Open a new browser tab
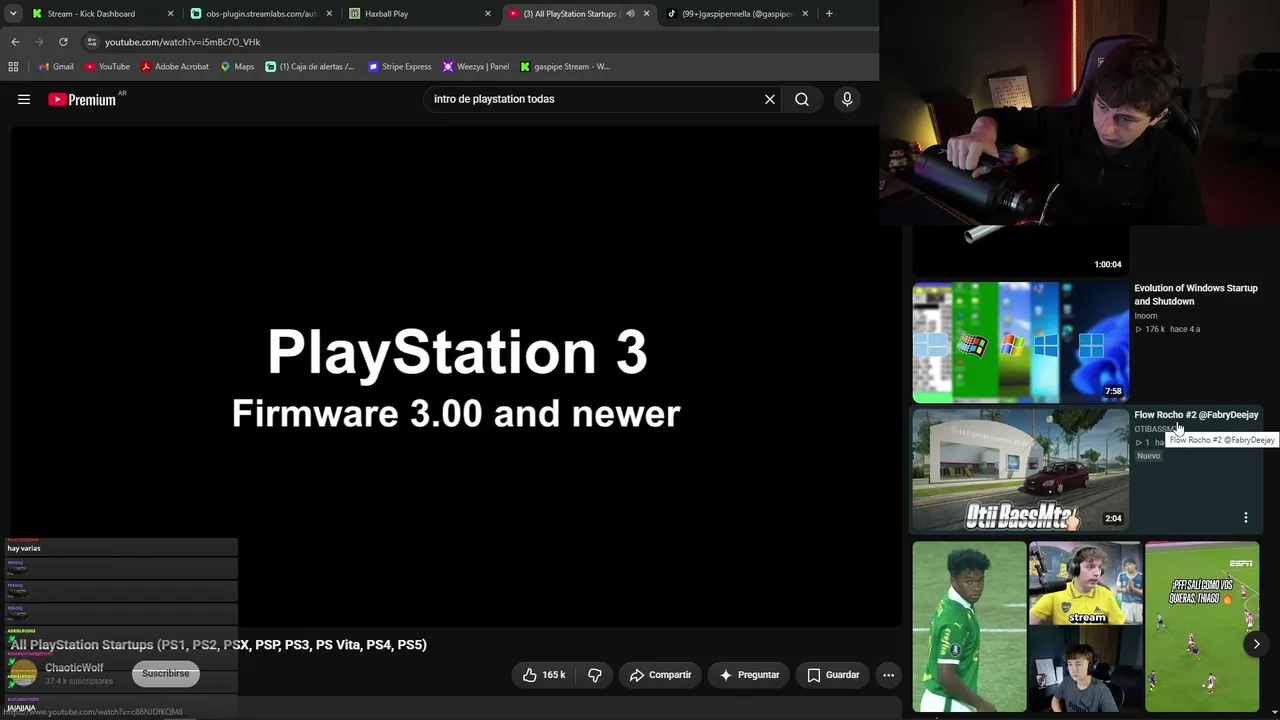 829,14
